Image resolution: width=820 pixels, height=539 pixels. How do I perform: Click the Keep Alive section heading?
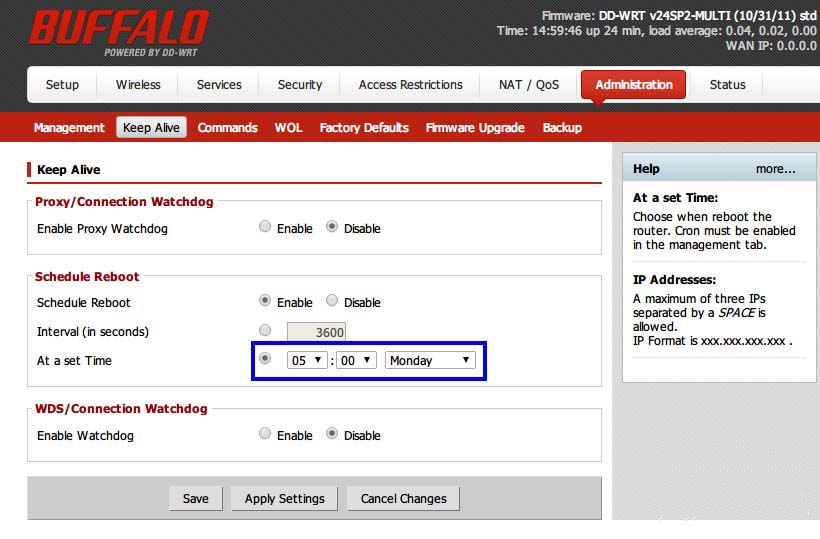click(x=69, y=170)
